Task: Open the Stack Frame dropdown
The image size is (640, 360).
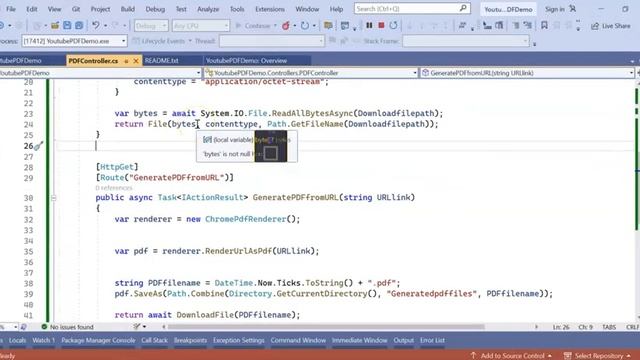Action: click(x=466, y=41)
